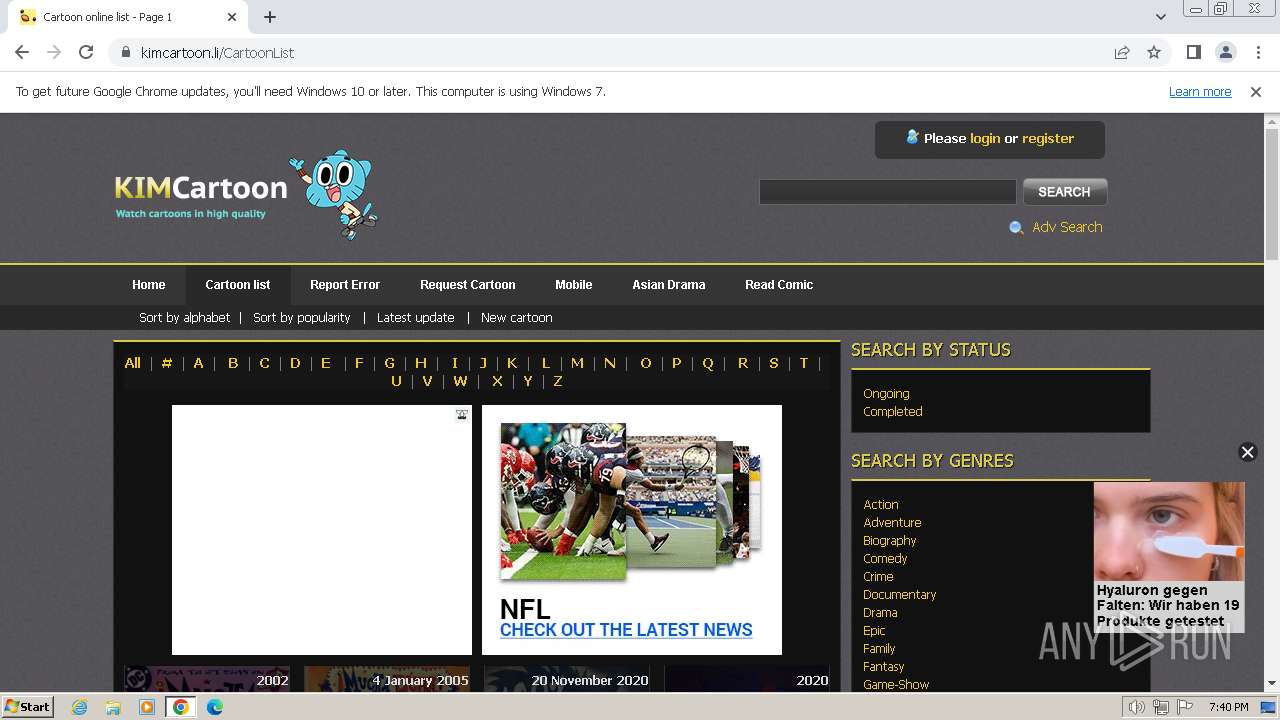Screen dimensions: 1280x720
Task: Show Completed status cartoons
Action: pyautogui.click(x=893, y=411)
